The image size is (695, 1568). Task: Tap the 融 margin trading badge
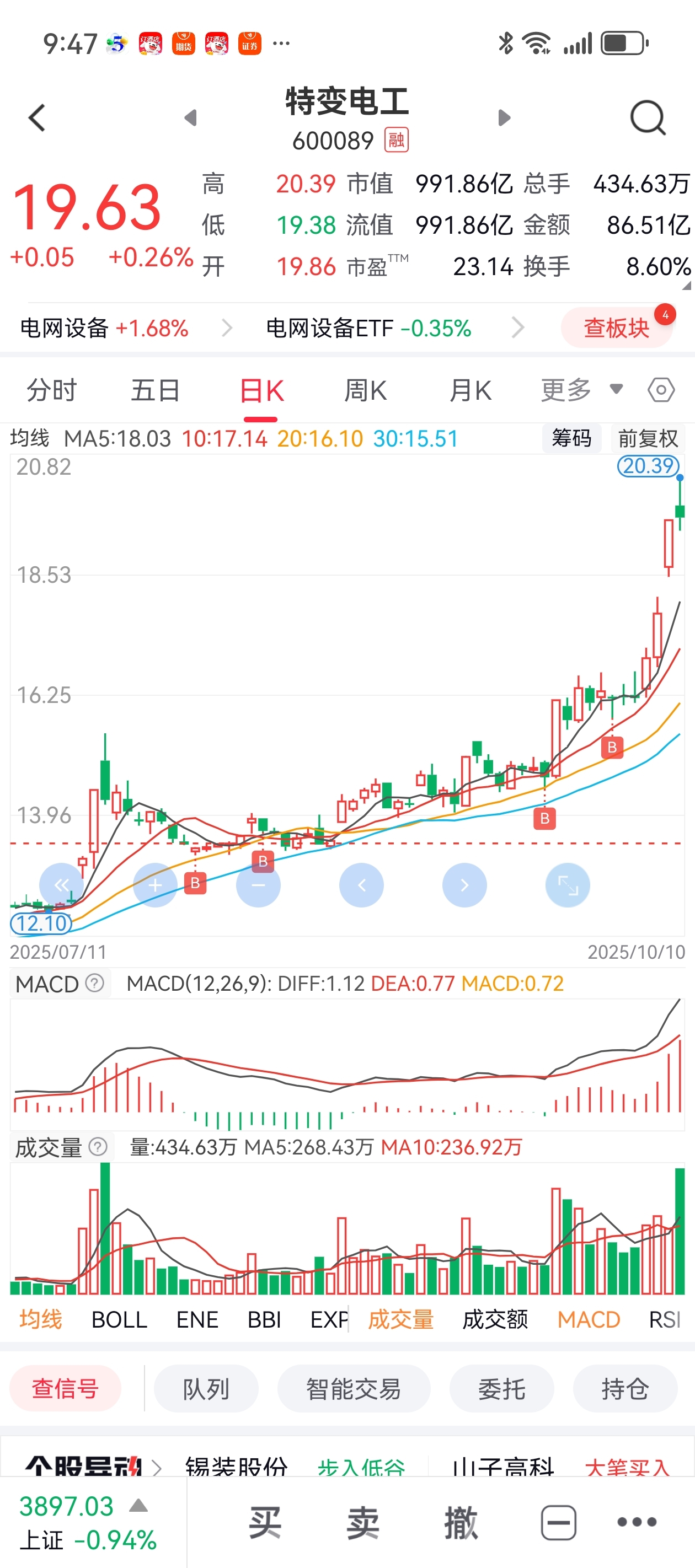coord(397,140)
